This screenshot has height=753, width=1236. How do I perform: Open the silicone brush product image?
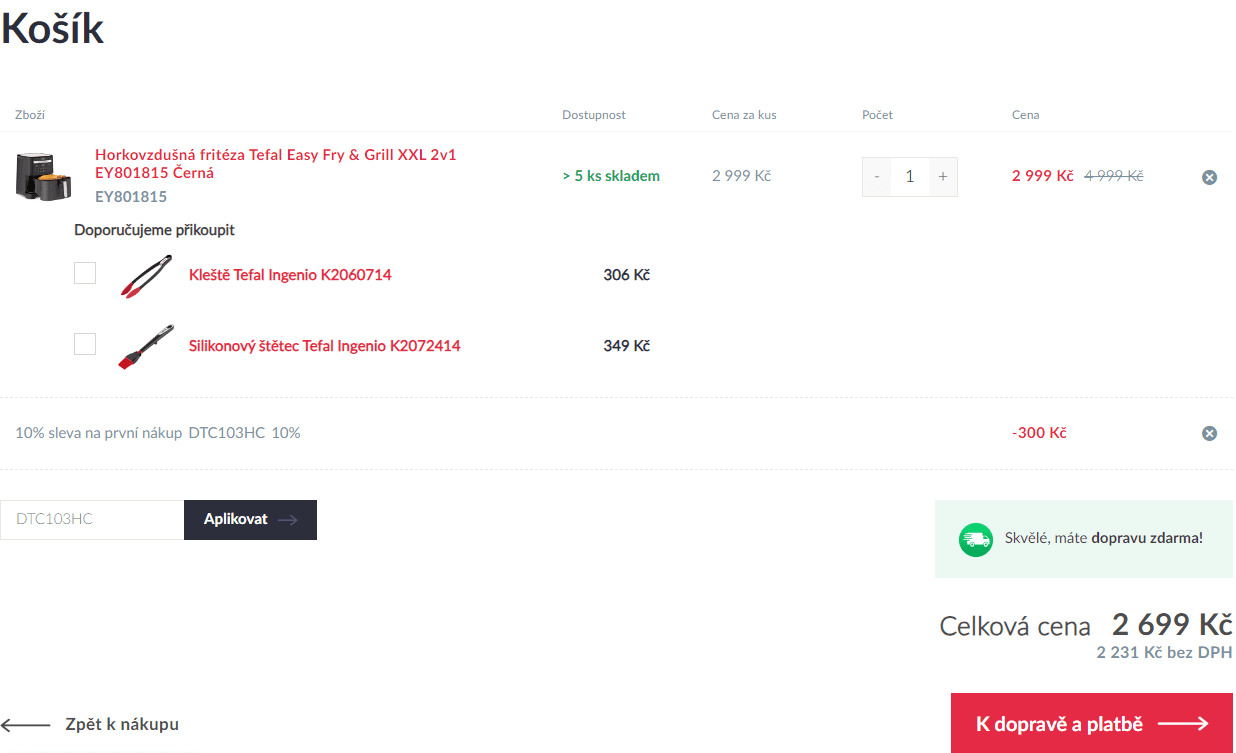click(146, 346)
